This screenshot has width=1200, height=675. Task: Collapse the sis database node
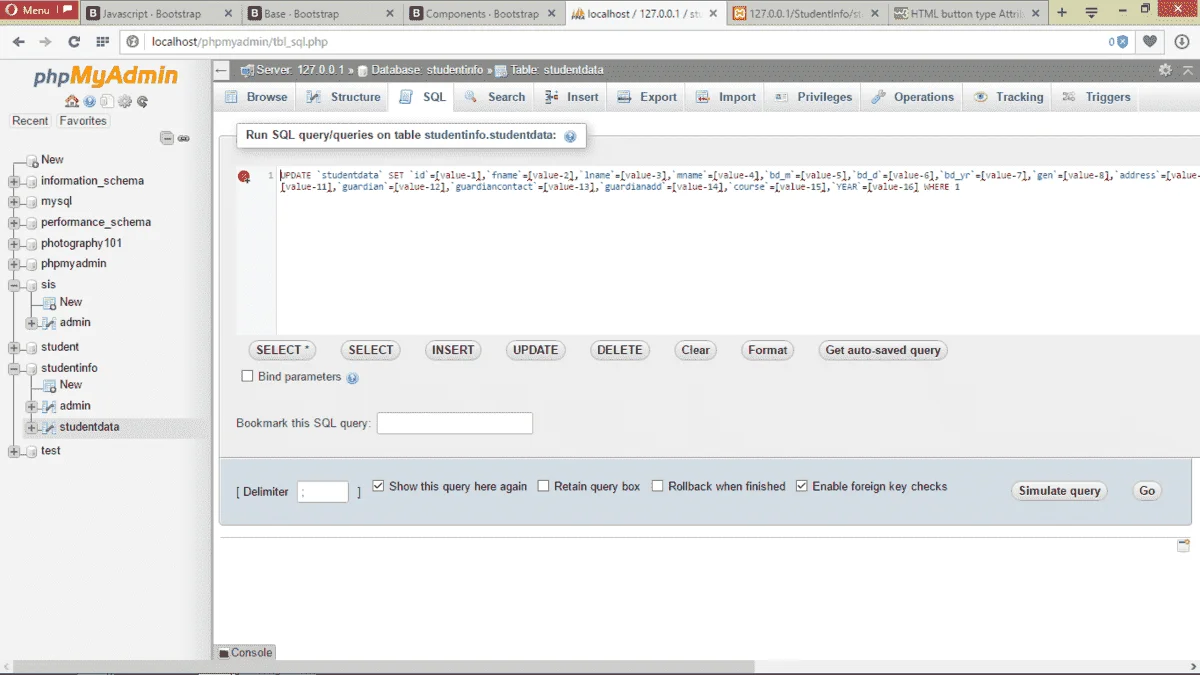(14, 285)
